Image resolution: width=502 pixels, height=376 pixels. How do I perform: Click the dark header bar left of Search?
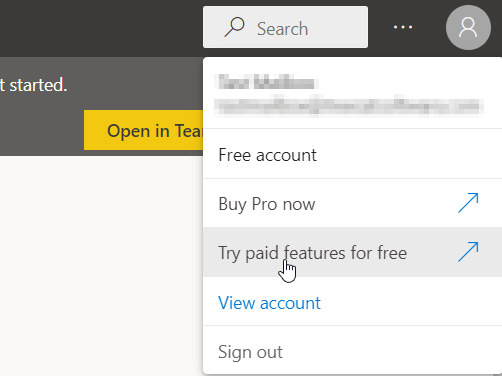[100, 28]
